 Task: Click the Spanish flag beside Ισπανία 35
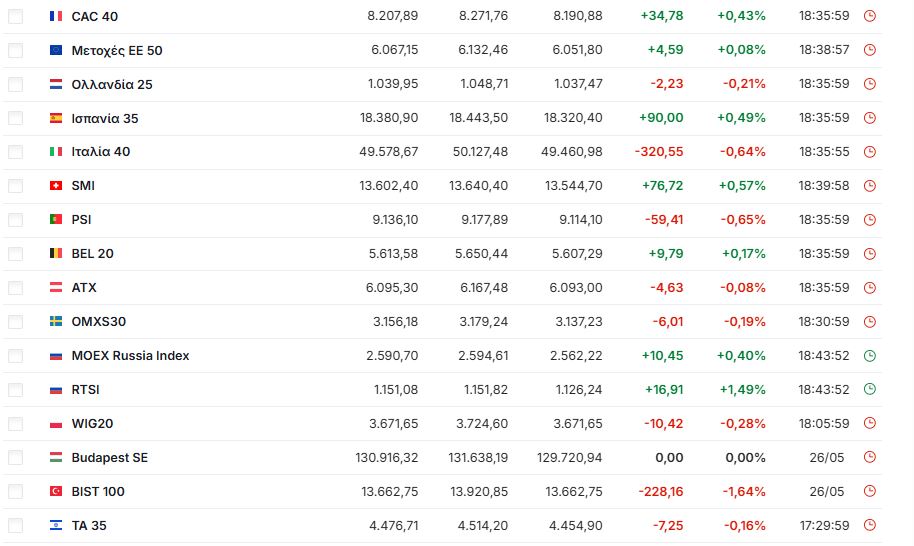coord(56,118)
